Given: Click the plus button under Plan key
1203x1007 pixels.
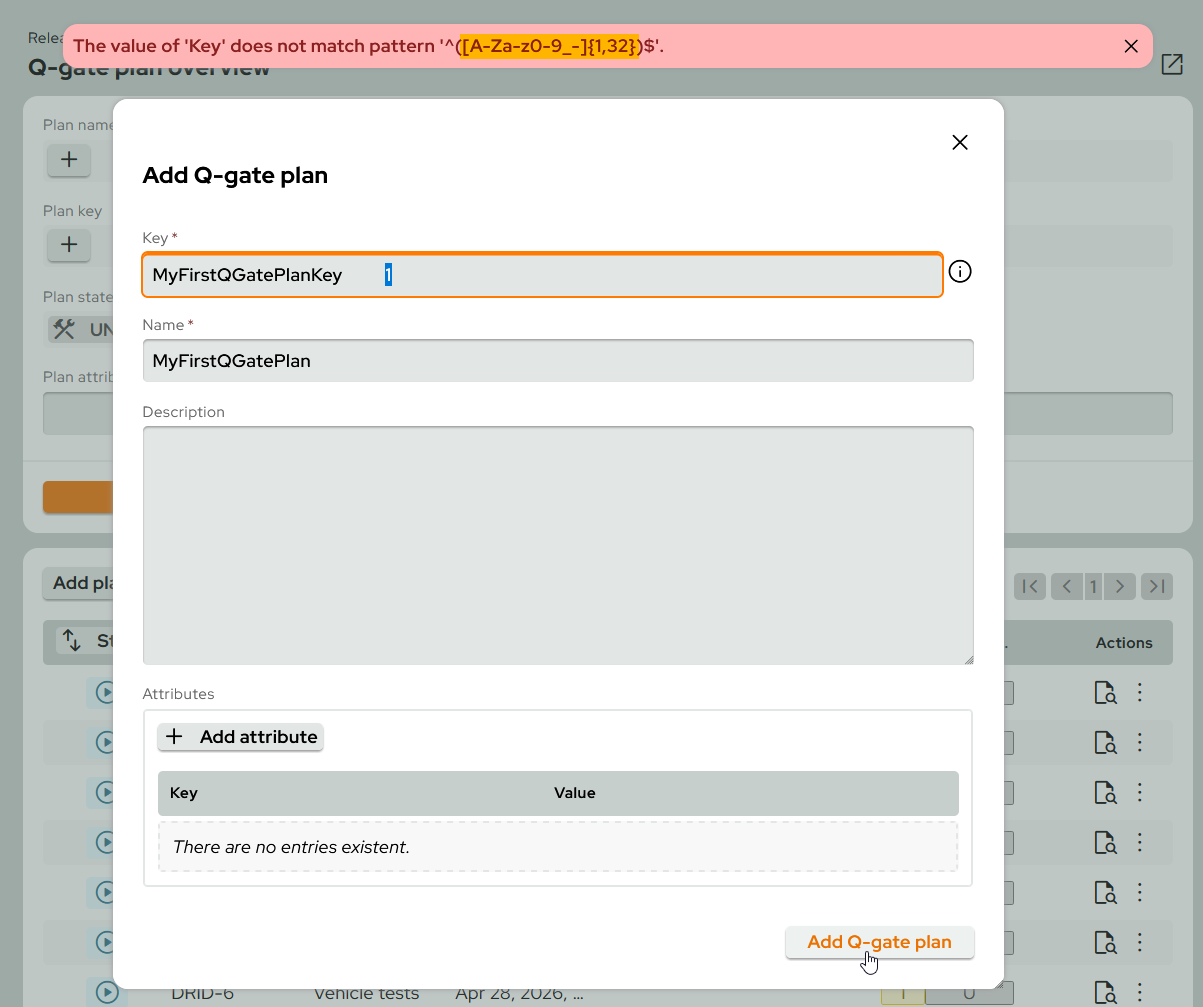Looking at the screenshot, I should (69, 245).
